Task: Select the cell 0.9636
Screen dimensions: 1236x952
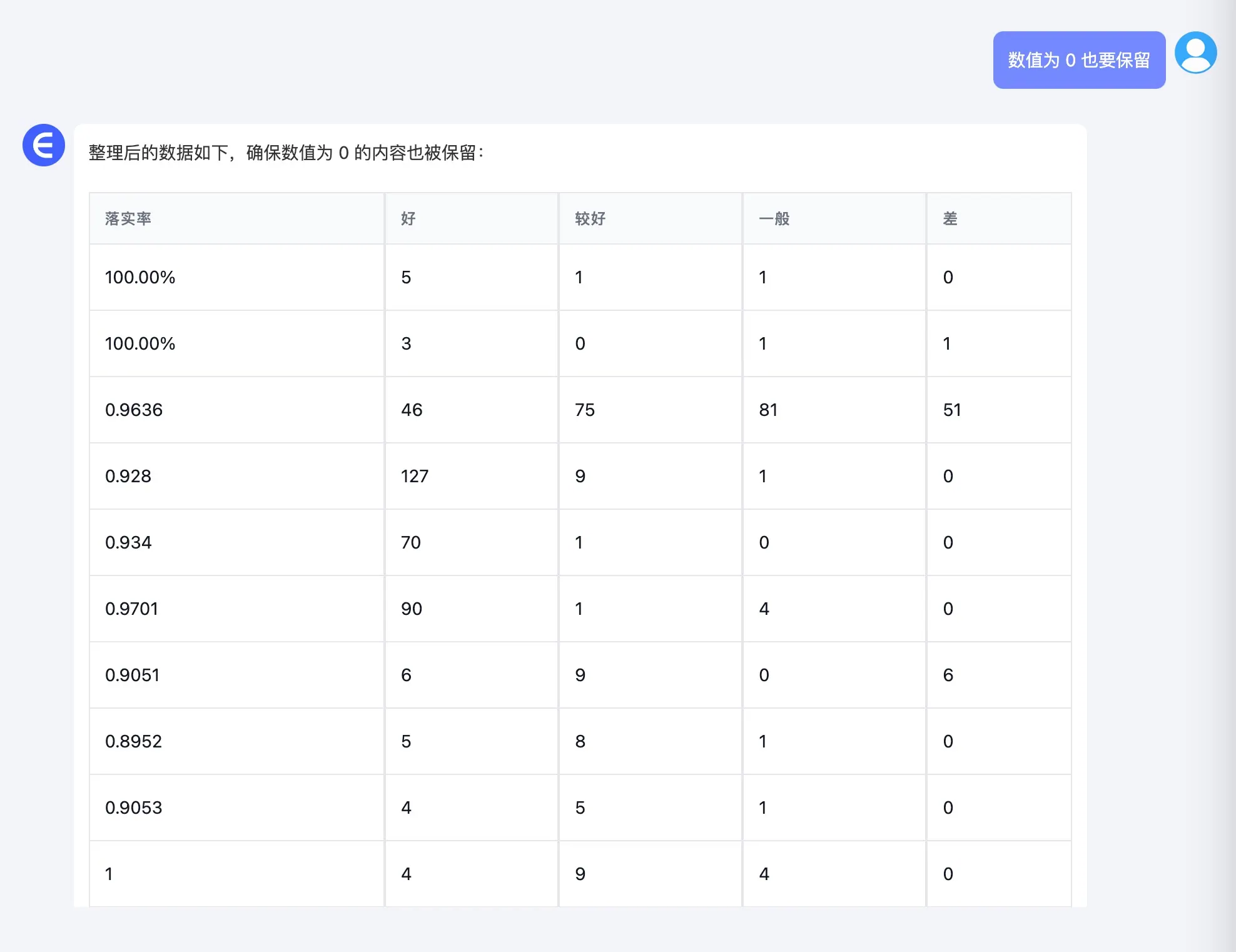Action: [236, 410]
